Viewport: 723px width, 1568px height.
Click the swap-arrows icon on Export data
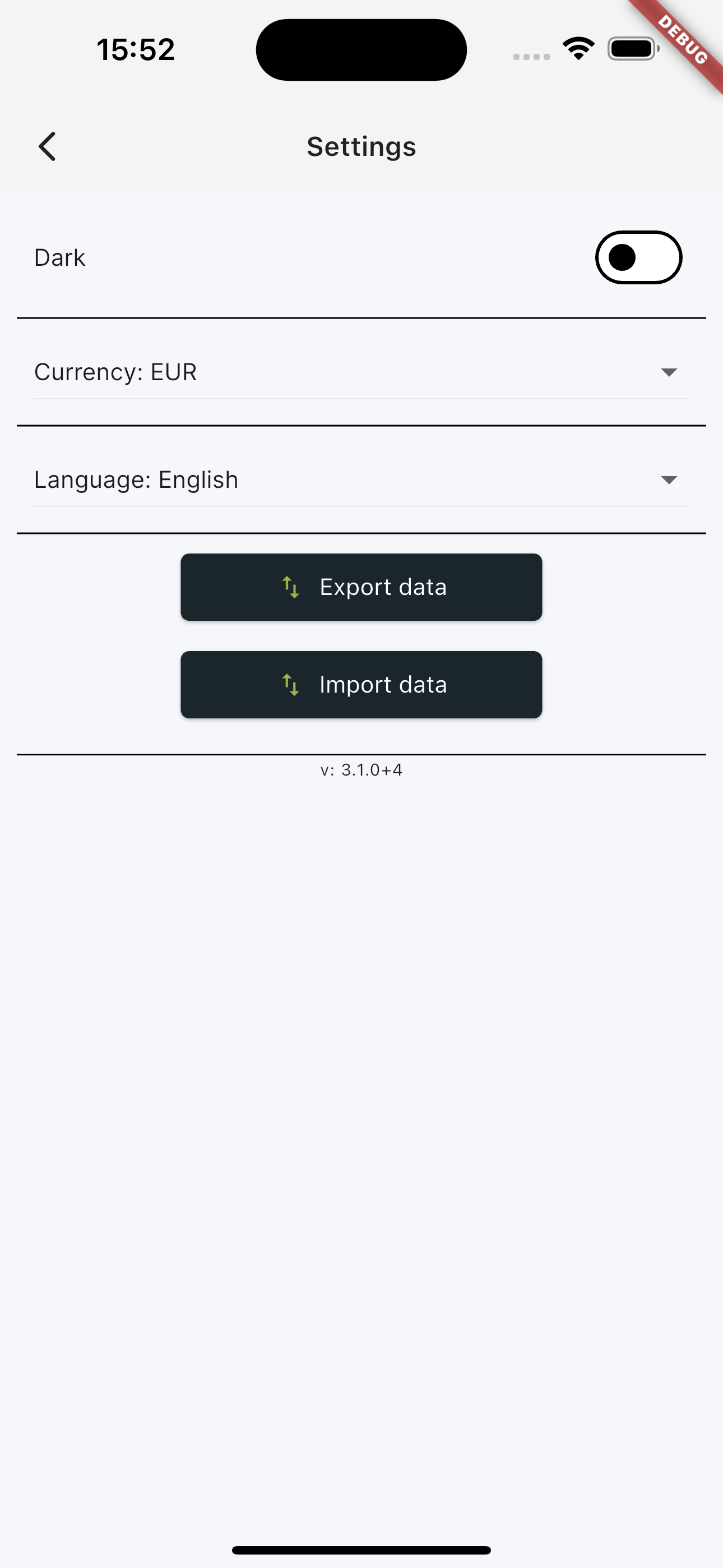coord(291,587)
